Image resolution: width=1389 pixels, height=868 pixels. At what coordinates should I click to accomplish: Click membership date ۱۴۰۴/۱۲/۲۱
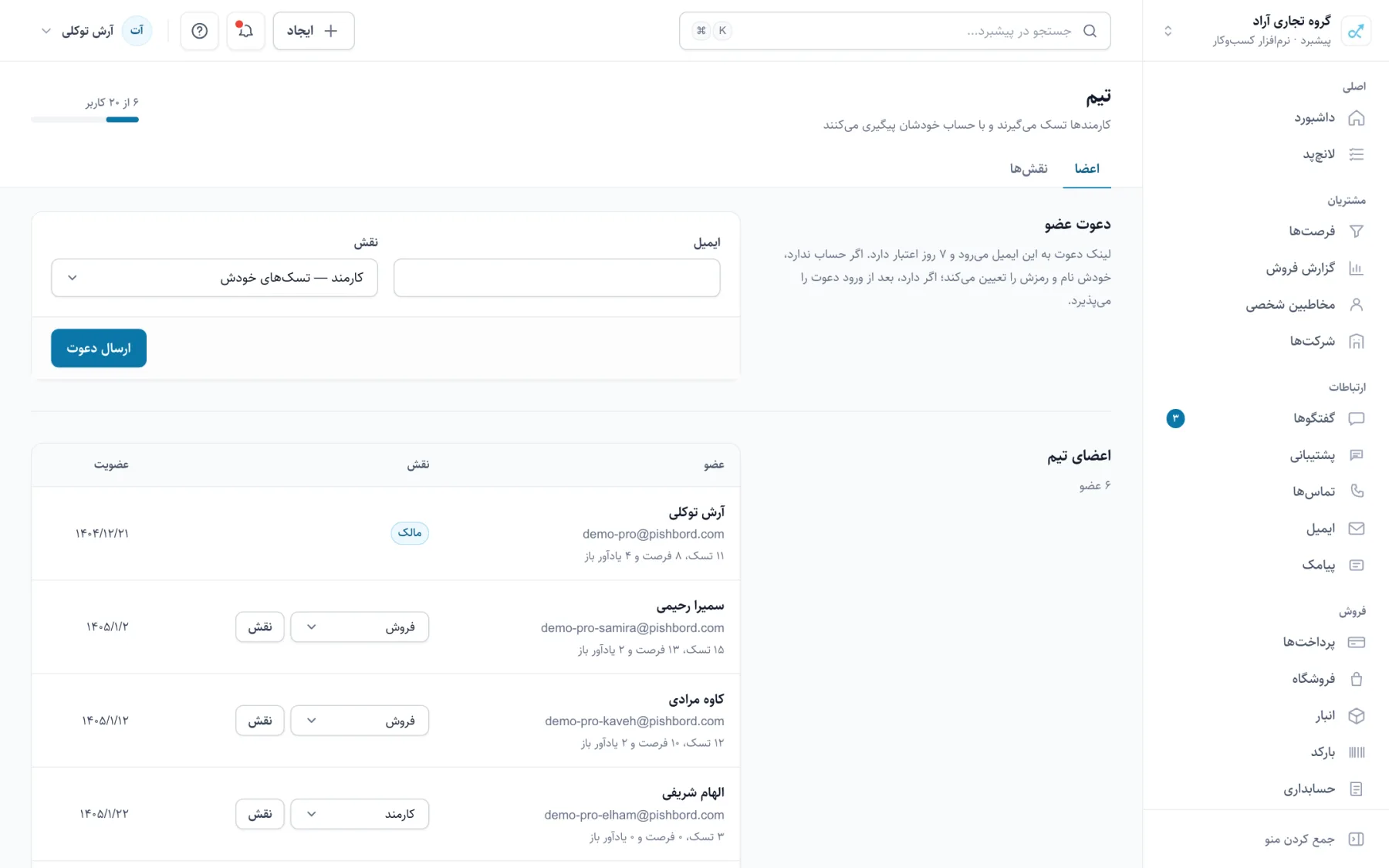tap(102, 533)
